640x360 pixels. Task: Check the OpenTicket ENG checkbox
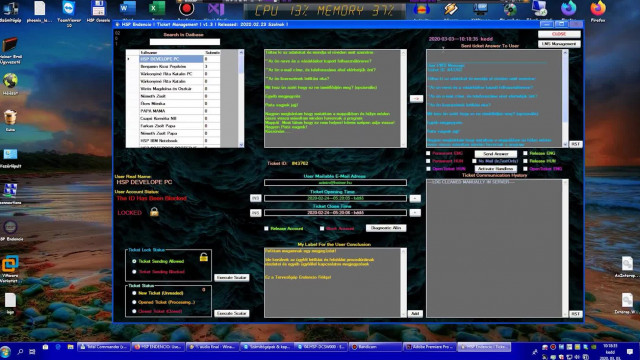pyautogui.click(x=525, y=169)
